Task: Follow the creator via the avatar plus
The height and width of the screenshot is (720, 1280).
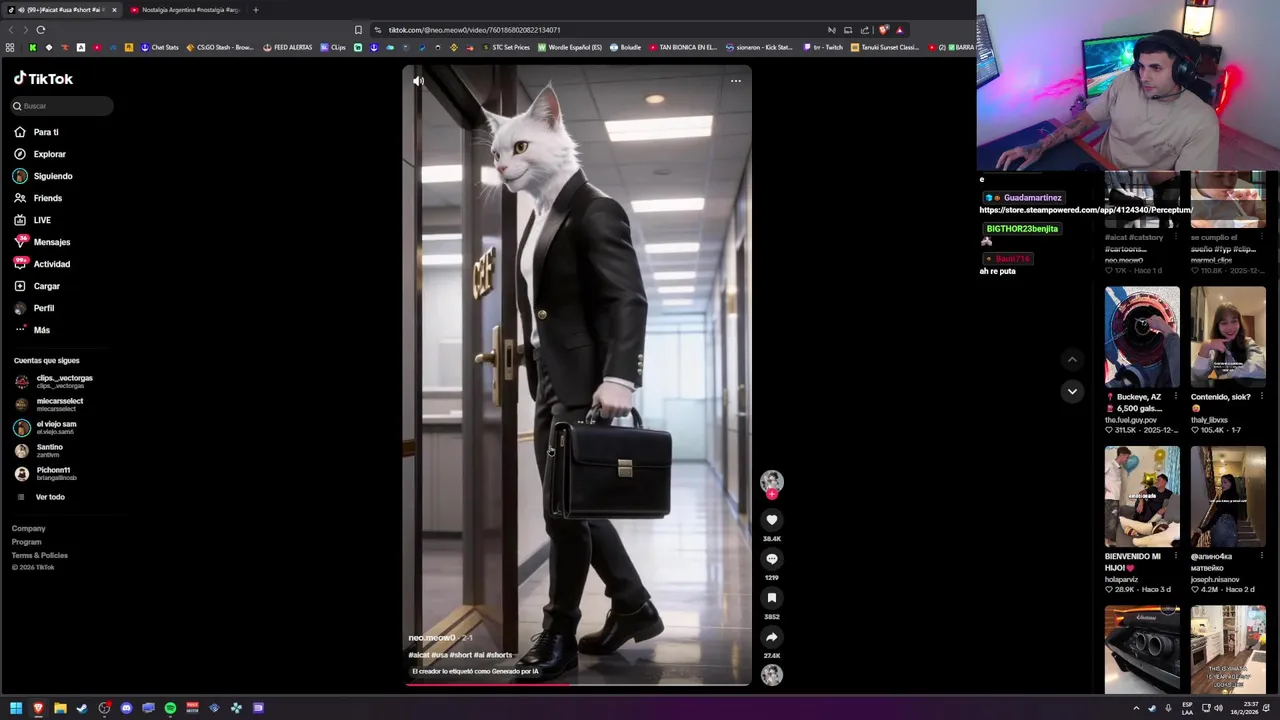Action: [771, 494]
